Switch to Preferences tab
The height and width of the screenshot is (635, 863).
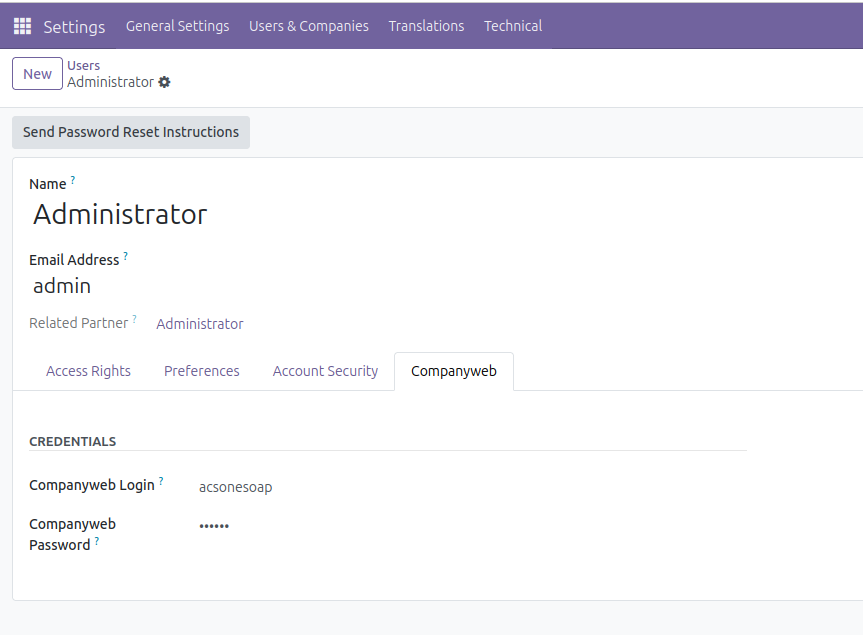[x=201, y=371]
